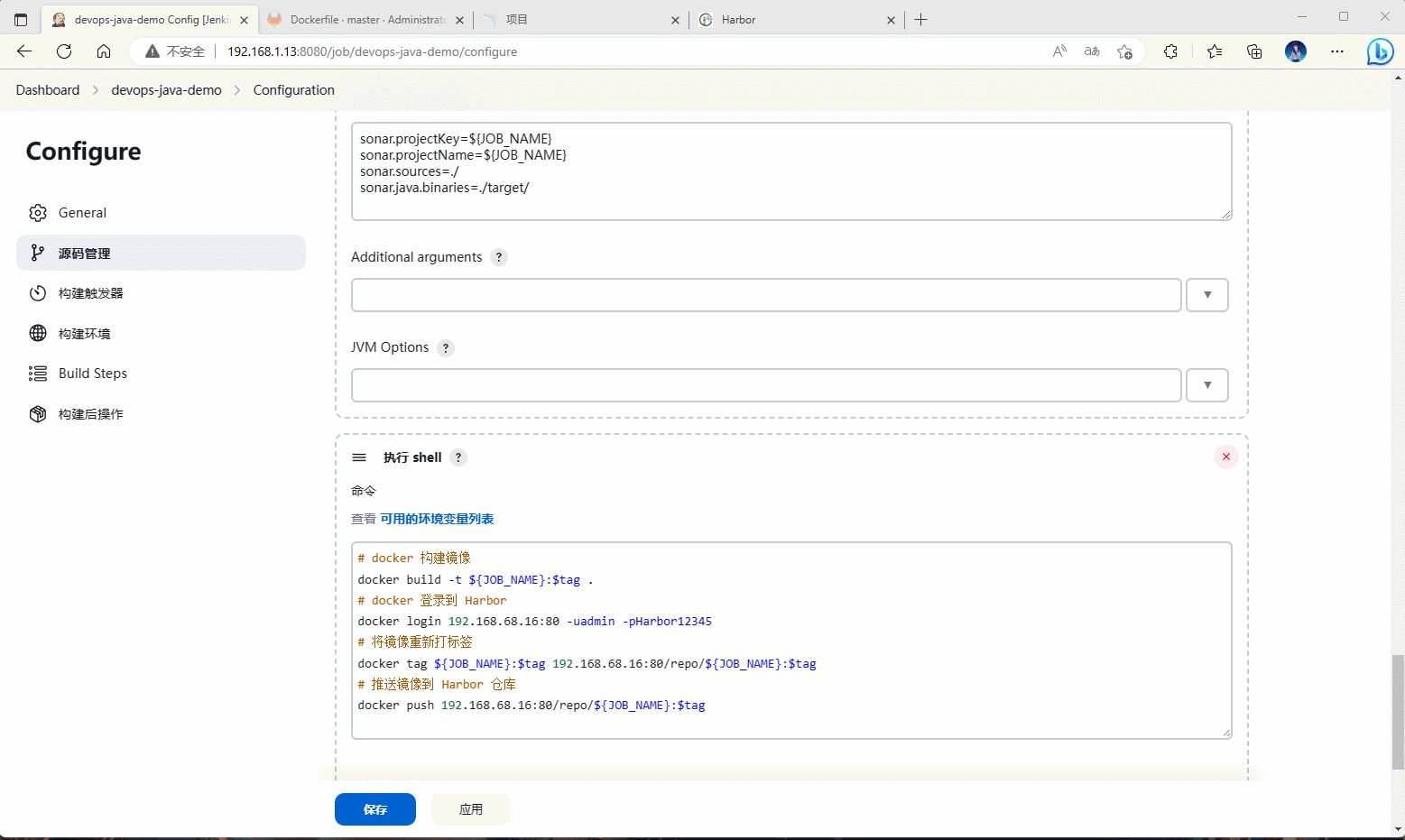The image size is (1405, 840).
Task: Grab the 执行 shell drag handle
Action: pyautogui.click(x=359, y=457)
